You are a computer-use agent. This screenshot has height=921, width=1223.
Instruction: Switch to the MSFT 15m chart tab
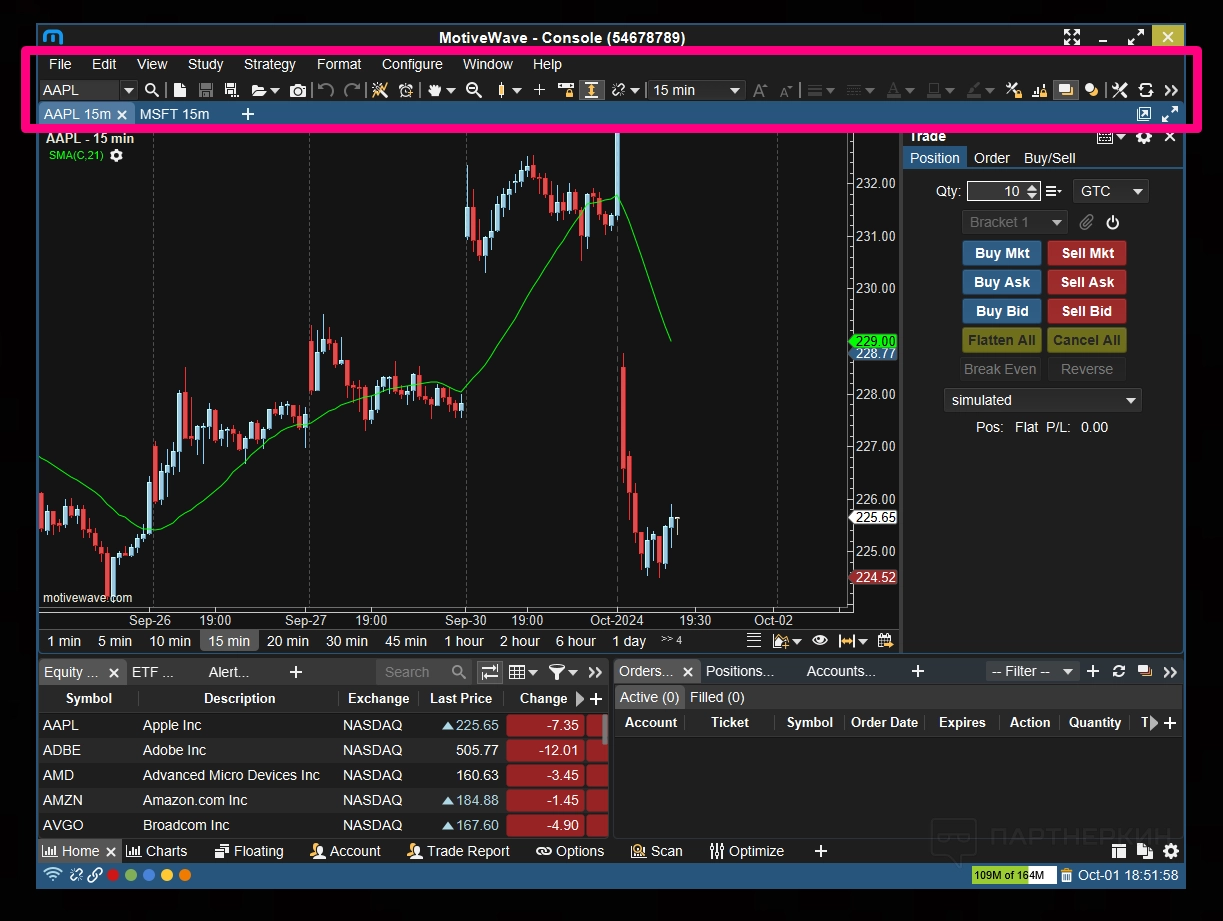(x=175, y=114)
